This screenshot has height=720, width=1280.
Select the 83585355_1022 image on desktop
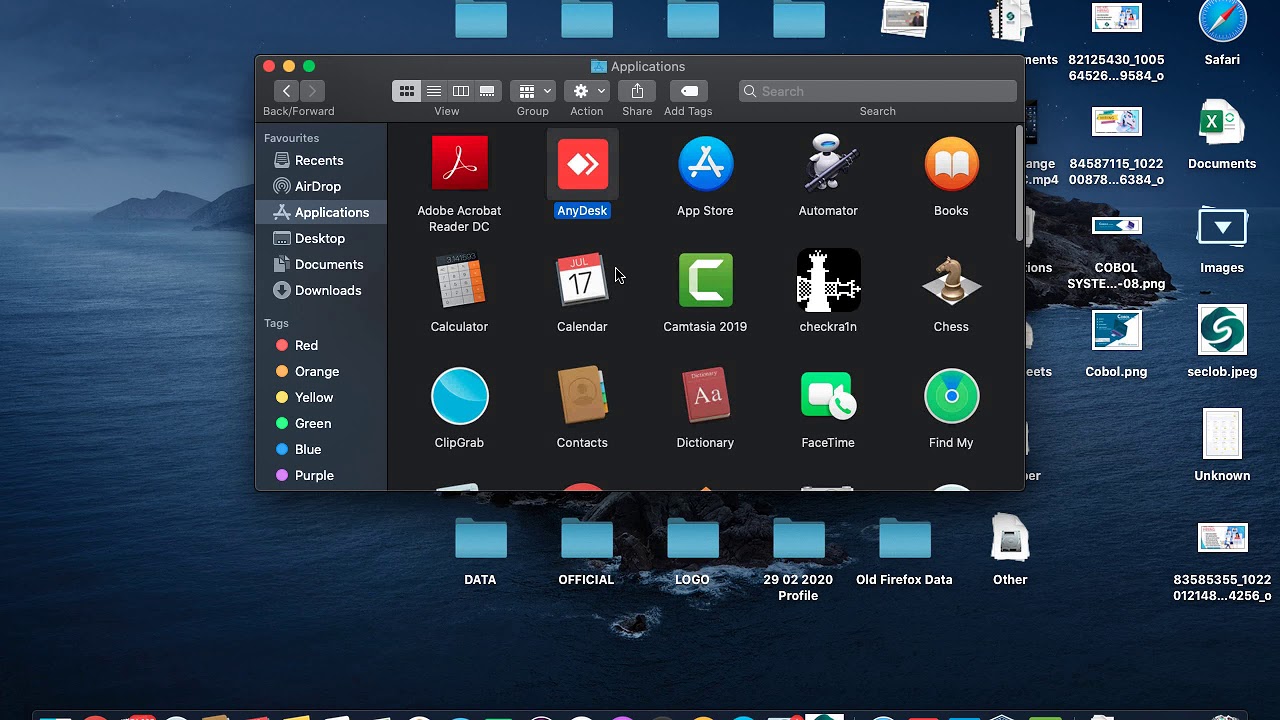click(x=1222, y=538)
